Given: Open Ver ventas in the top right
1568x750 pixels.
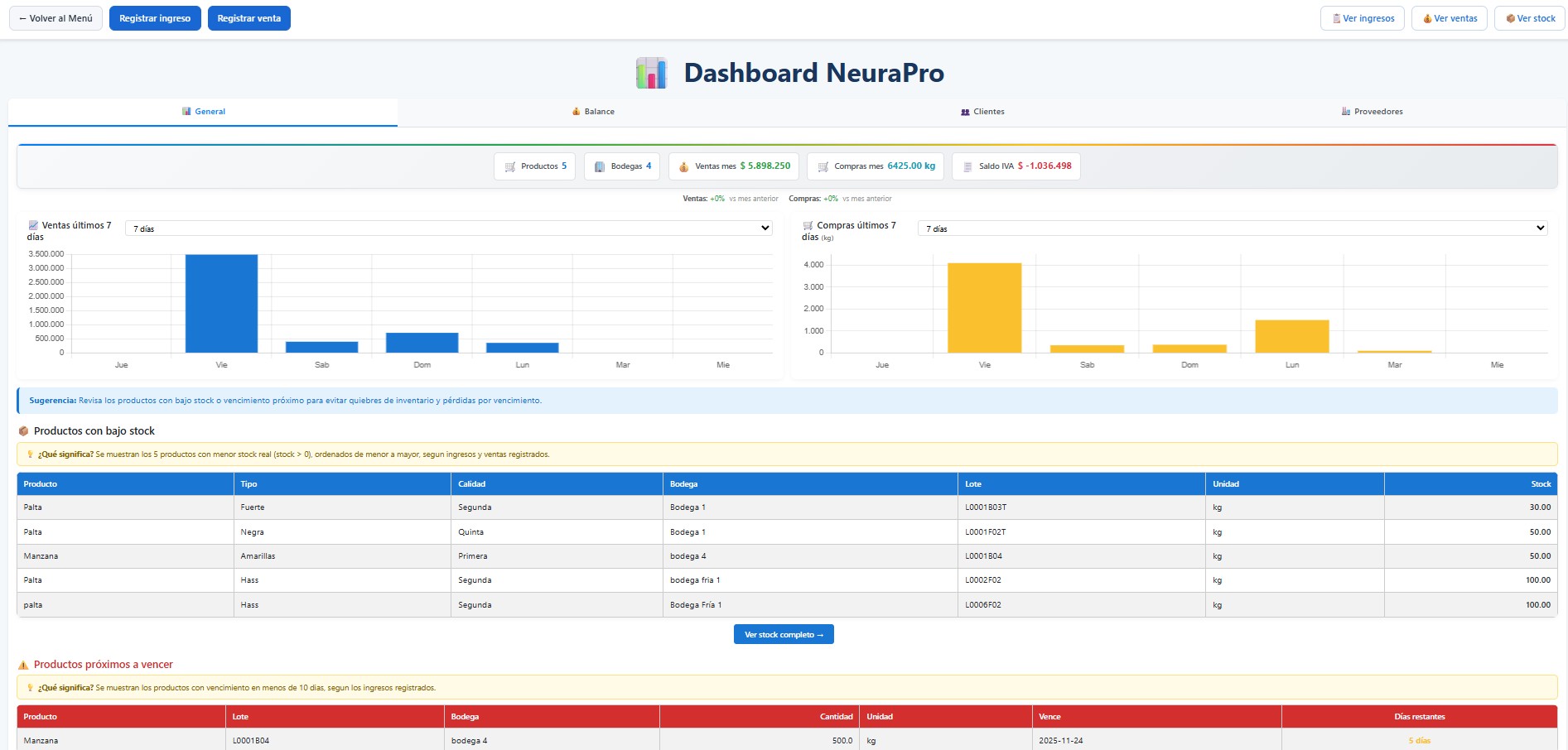Looking at the screenshot, I should 1449,17.
